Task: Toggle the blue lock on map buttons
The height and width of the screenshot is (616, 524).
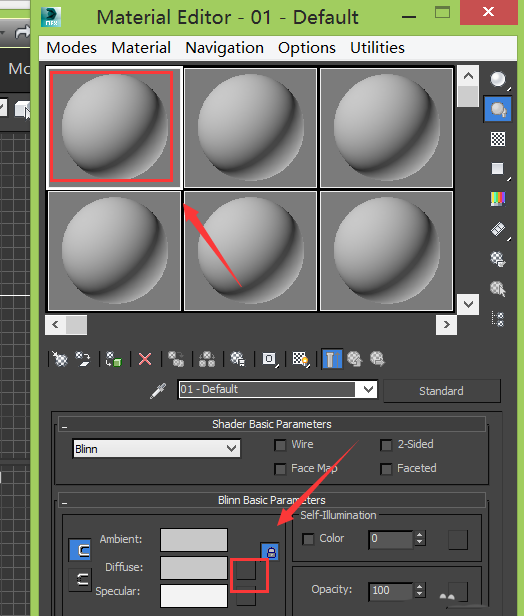Action: (x=270, y=552)
